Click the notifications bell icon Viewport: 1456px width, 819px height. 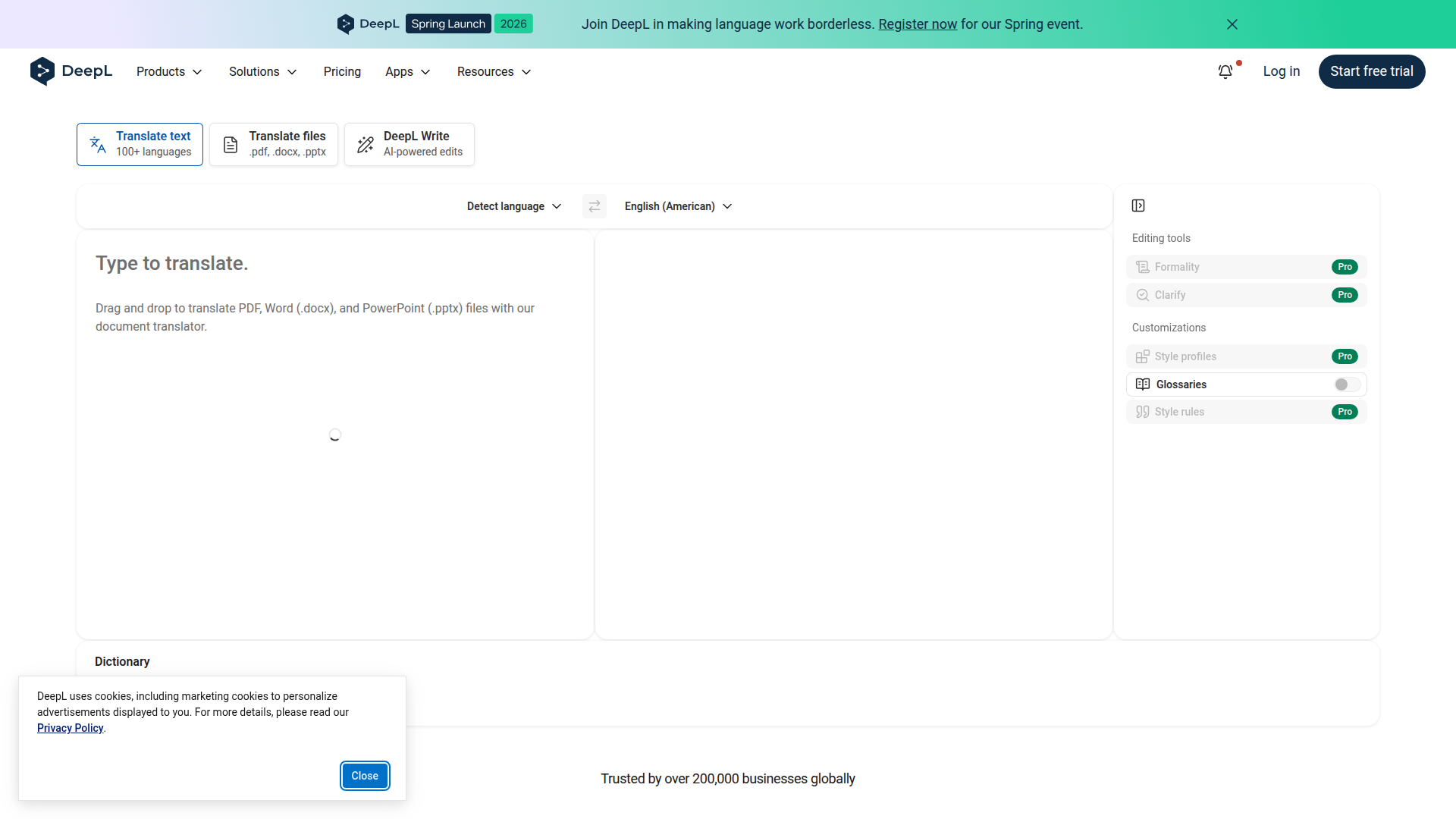1225,71
